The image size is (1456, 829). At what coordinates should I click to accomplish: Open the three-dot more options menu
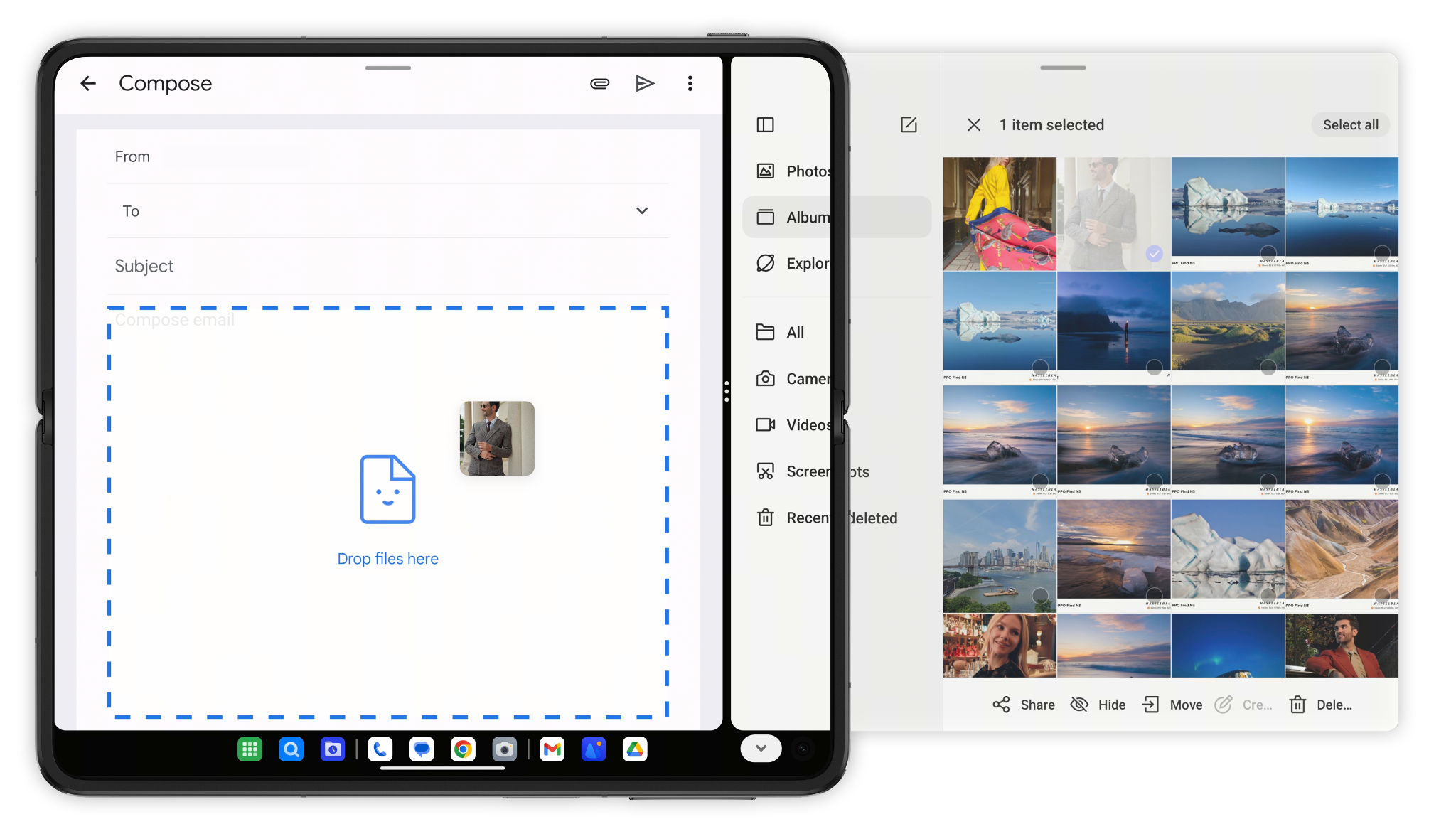click(x=690, y=84)
